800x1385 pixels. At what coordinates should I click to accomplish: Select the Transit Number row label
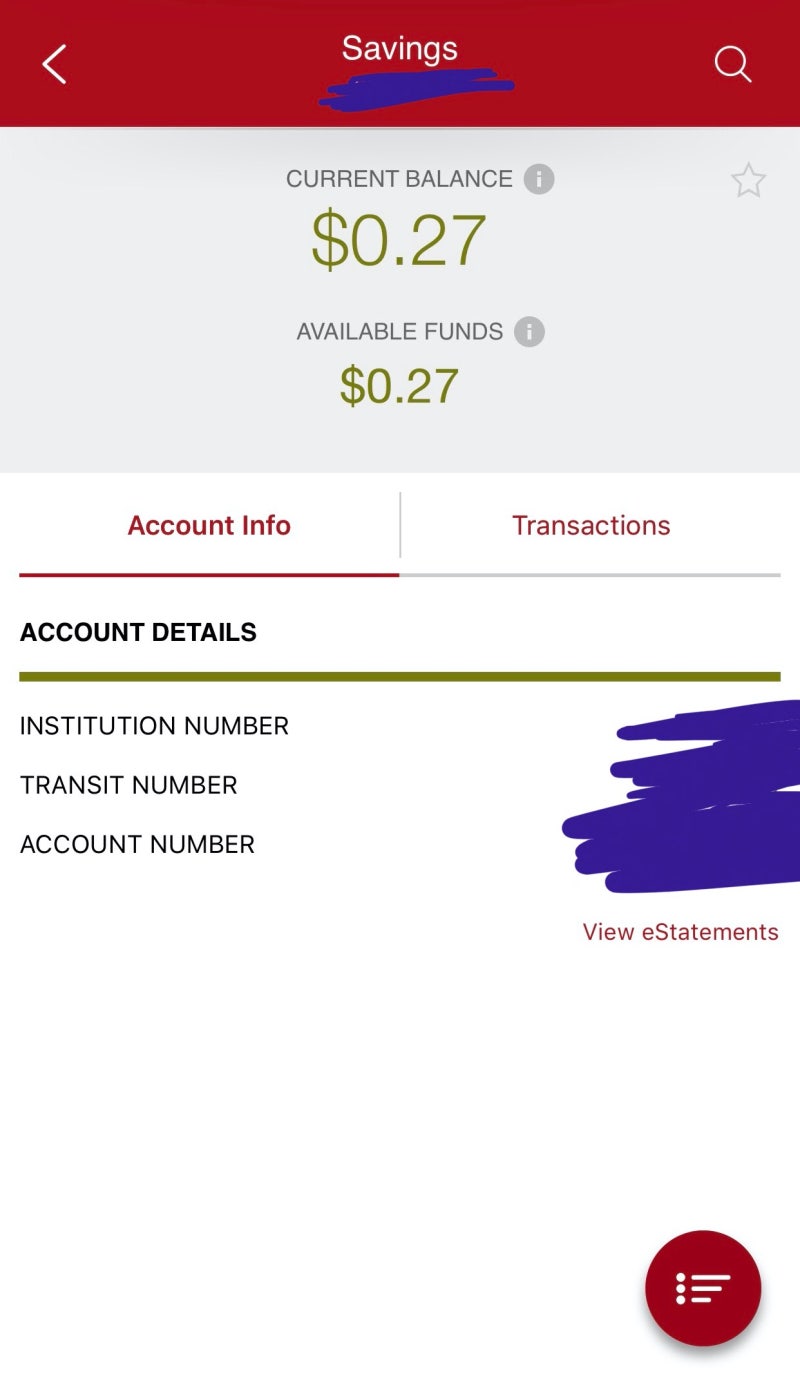click(x=129, y=785)
